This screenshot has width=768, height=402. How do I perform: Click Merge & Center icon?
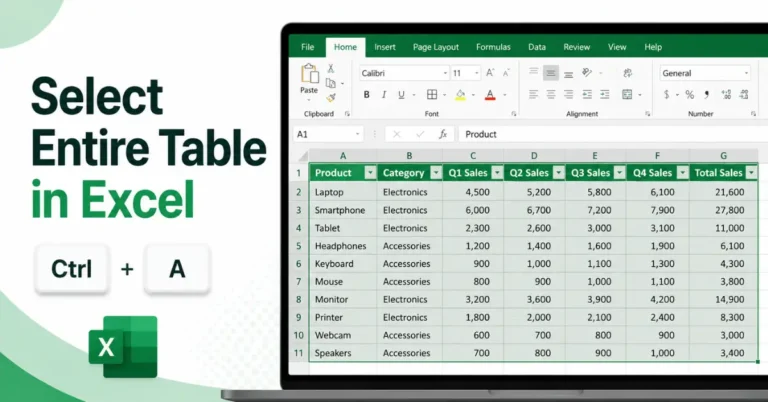click(x=627, y=95)
